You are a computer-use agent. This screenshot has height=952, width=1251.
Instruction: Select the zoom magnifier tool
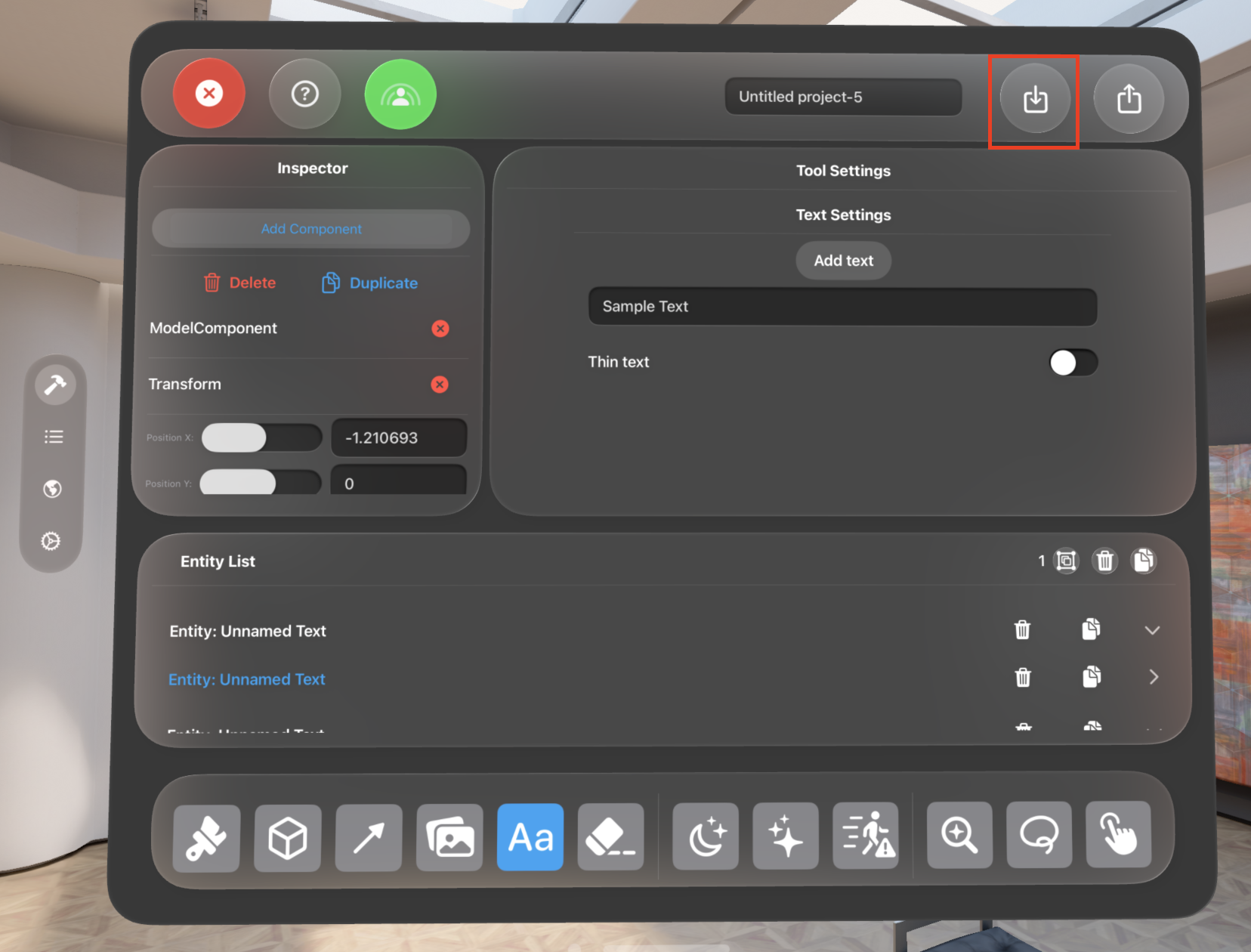[x=959, y=836]
